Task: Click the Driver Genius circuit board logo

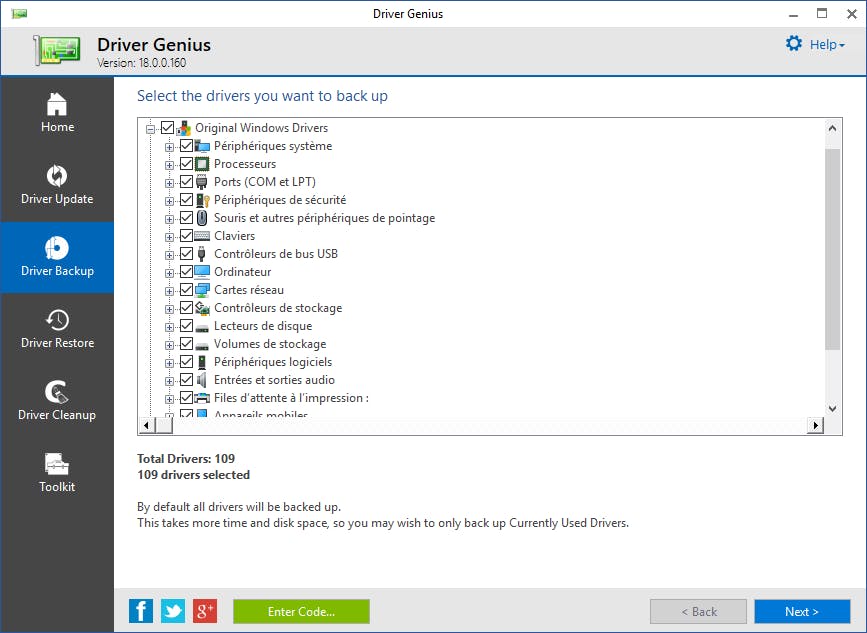Action: coord(57,50)
